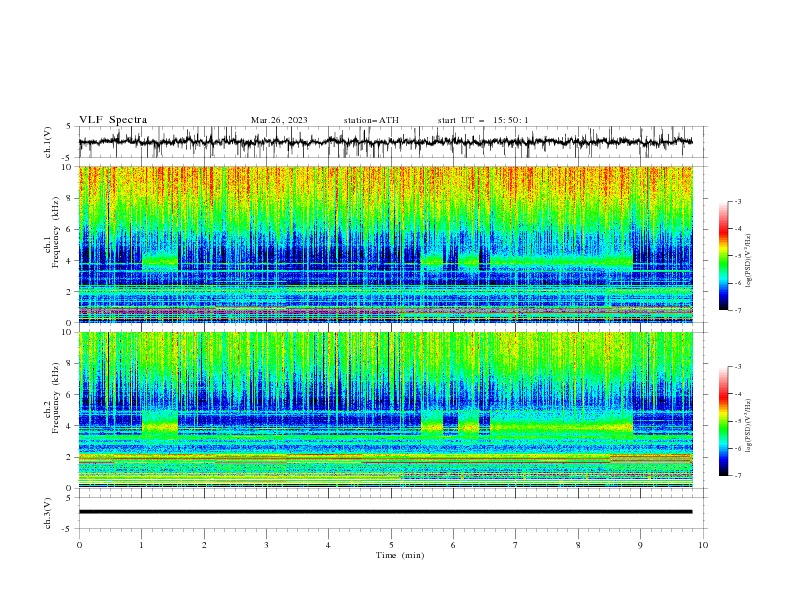This screenshot has height=612, width=792.
Task: Click the "ch.1(V)" waveform axis label
Action: (x=48, y=142)
